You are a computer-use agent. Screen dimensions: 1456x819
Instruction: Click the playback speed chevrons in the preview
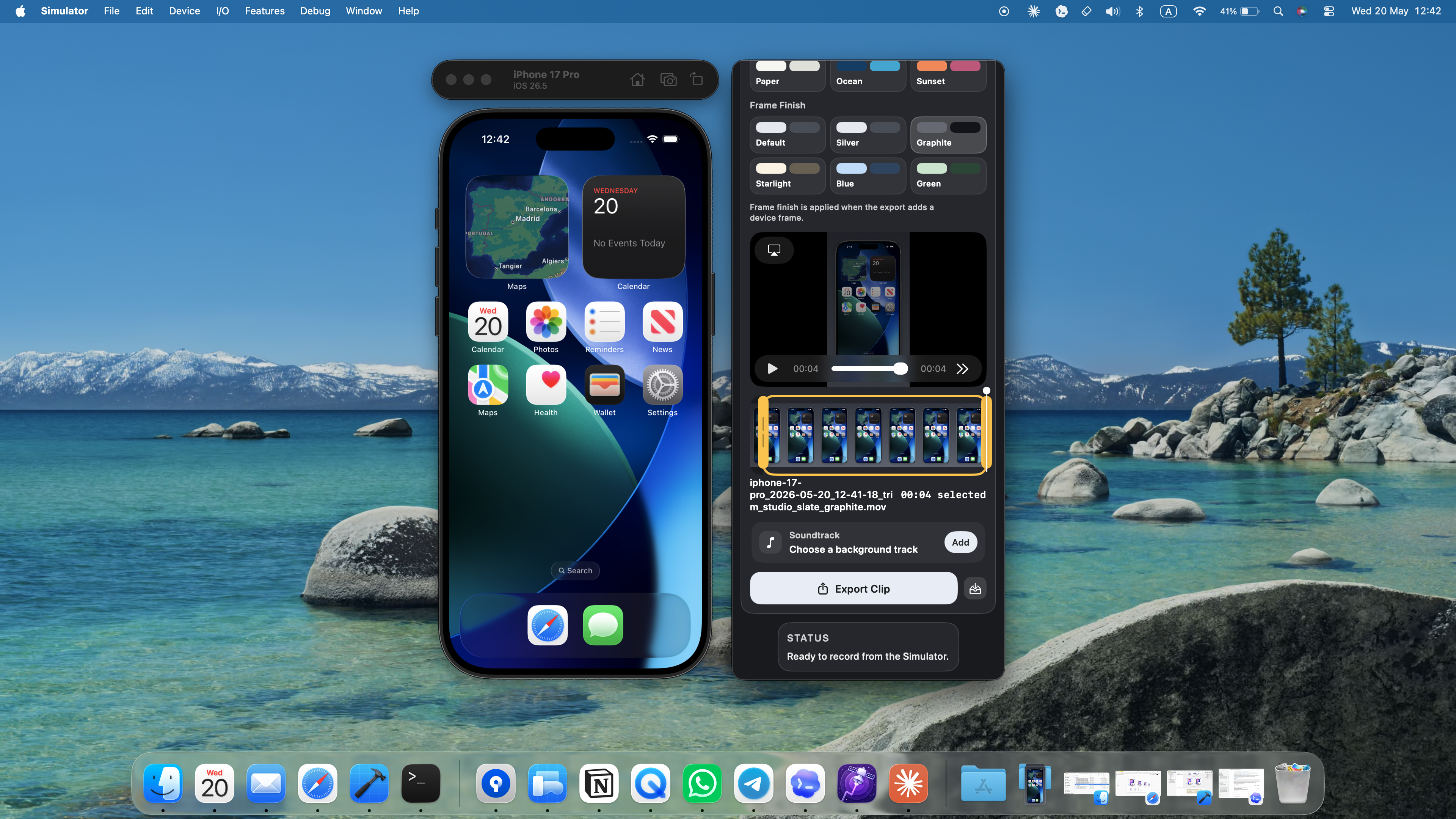tap(962, 369)
